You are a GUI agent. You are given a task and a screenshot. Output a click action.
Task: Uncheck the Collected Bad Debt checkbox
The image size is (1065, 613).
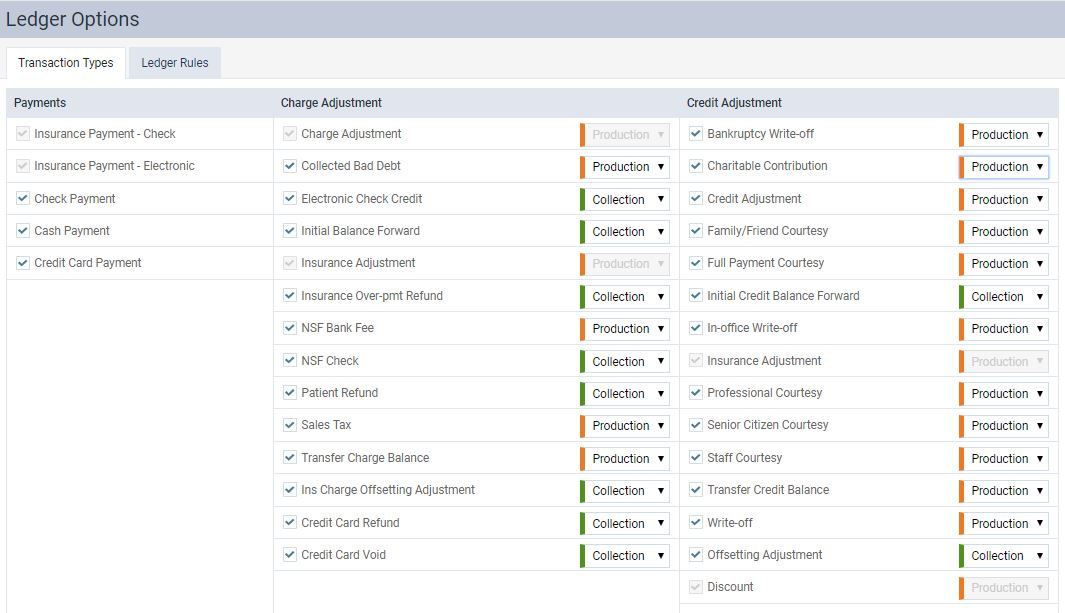coord(290,166)
